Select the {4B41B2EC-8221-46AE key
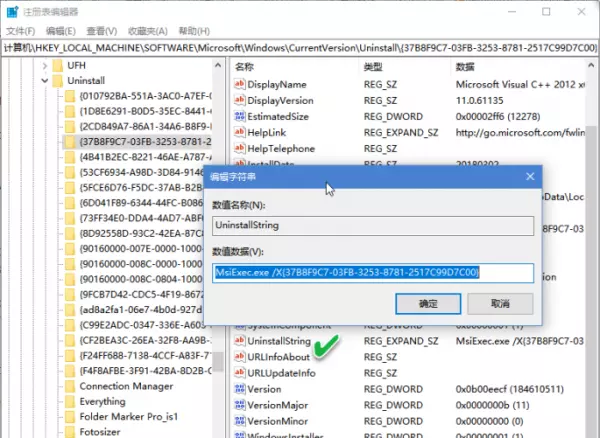This screenshot has height=438, width=600. click(x=145, y=157)
